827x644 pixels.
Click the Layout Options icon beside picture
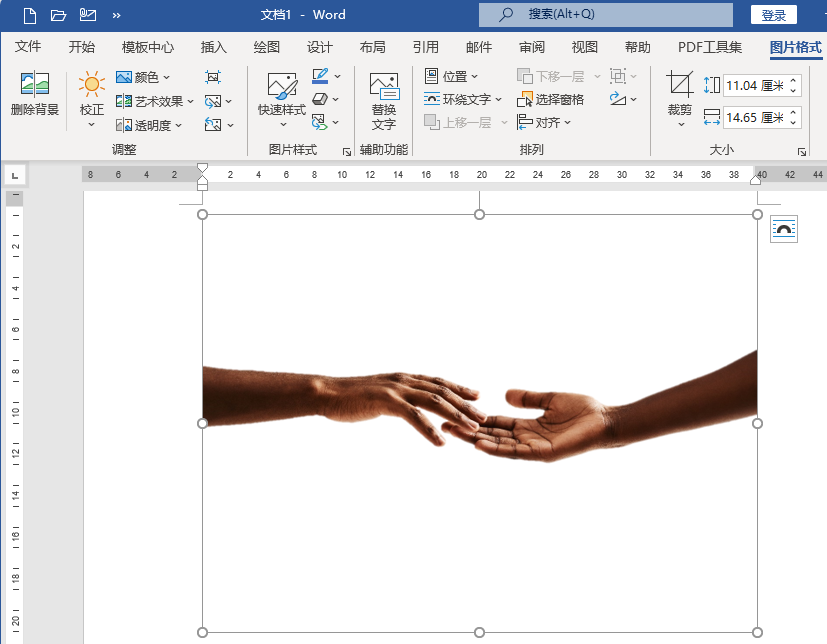click(x=784, y=230)
